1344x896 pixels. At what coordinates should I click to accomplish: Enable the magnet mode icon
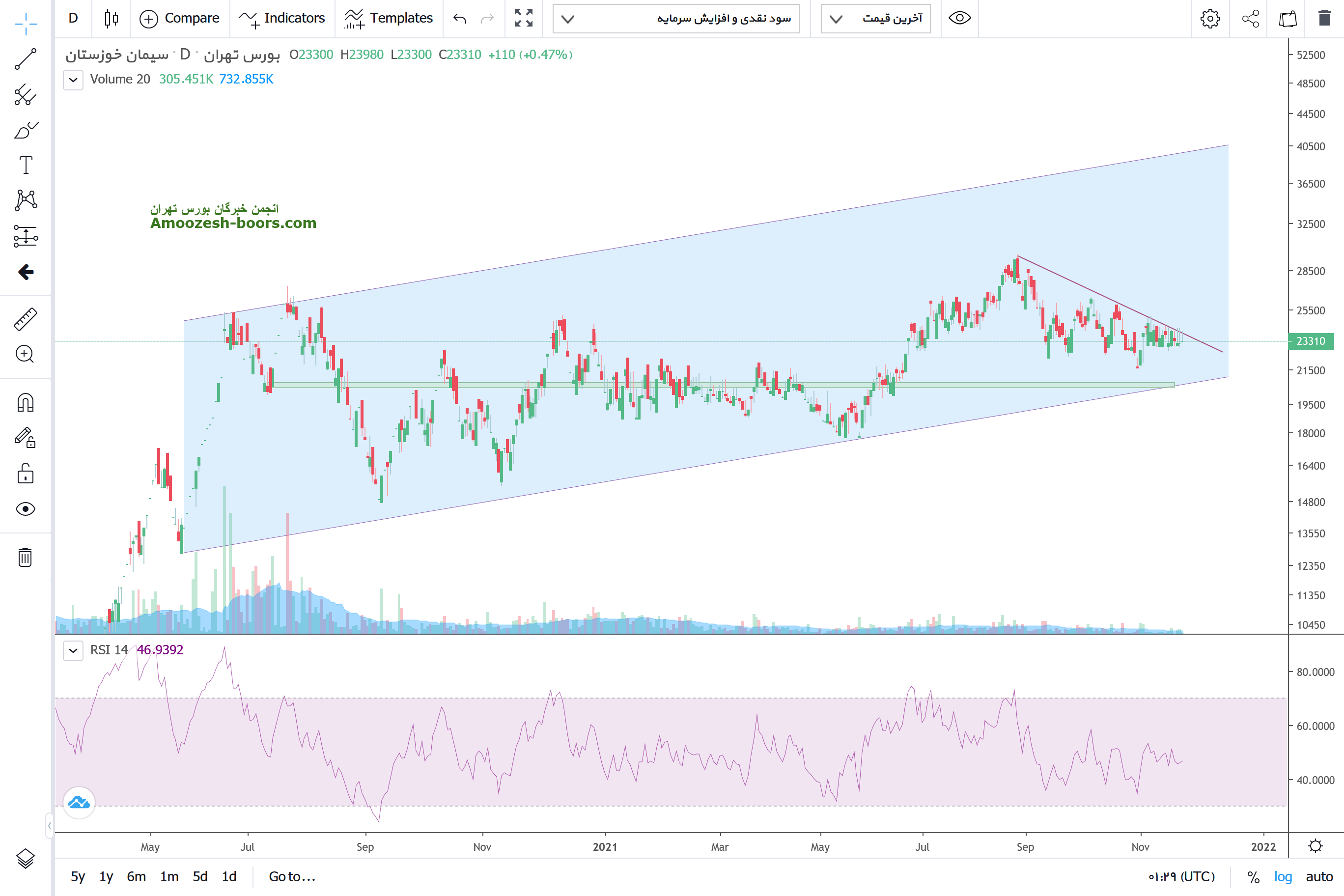(x=25, y=403)
